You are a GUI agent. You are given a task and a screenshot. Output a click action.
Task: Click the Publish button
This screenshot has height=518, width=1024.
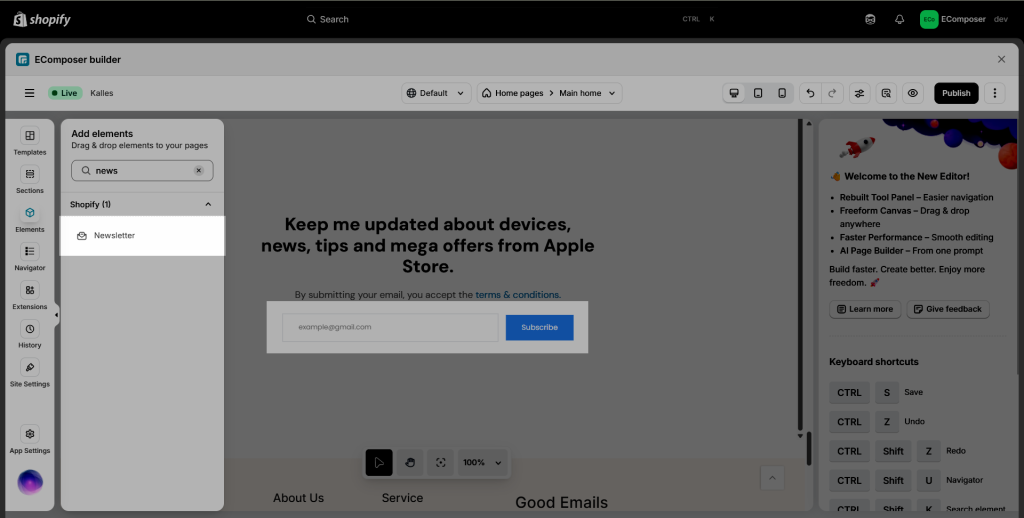pos(956,93)
